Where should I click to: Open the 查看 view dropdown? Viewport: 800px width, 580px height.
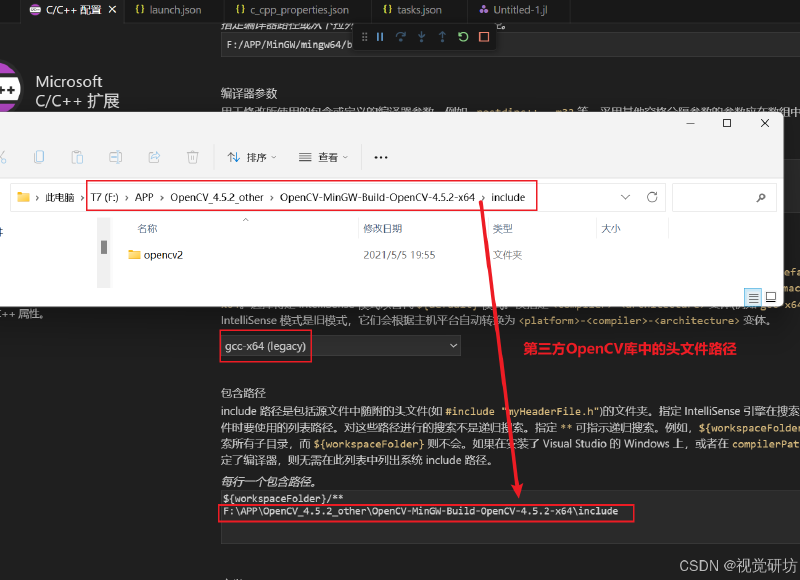323,157
